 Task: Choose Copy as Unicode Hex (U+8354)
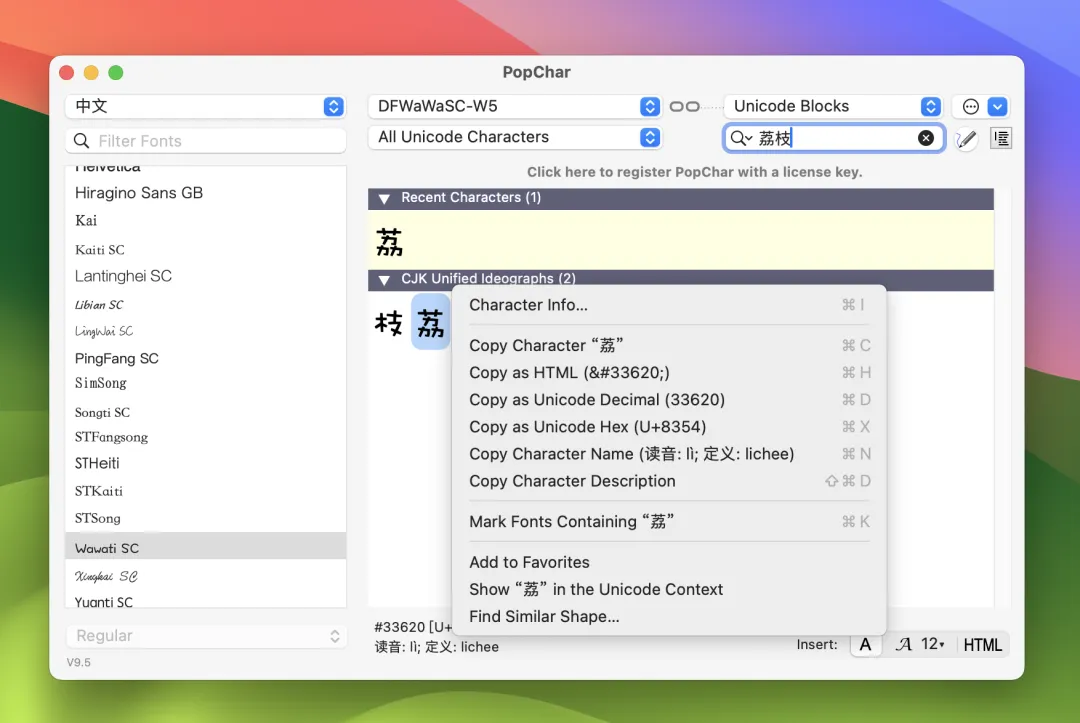pyautogui.click(x=668, y=427)
